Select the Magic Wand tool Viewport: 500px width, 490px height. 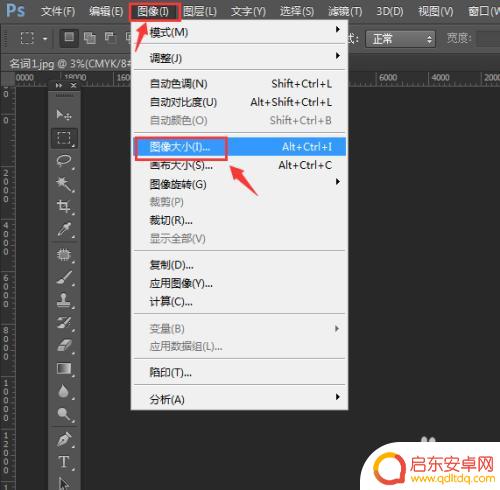[64, 184]
